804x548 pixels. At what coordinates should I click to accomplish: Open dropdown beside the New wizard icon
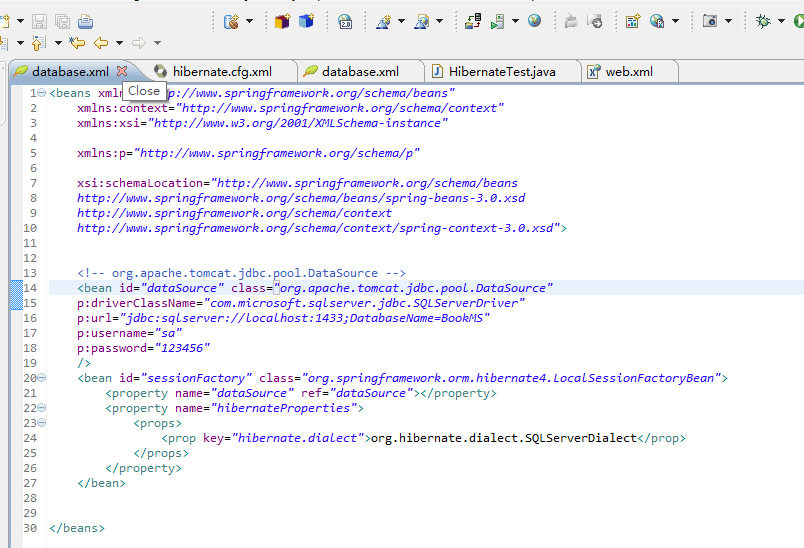point(21,22)
